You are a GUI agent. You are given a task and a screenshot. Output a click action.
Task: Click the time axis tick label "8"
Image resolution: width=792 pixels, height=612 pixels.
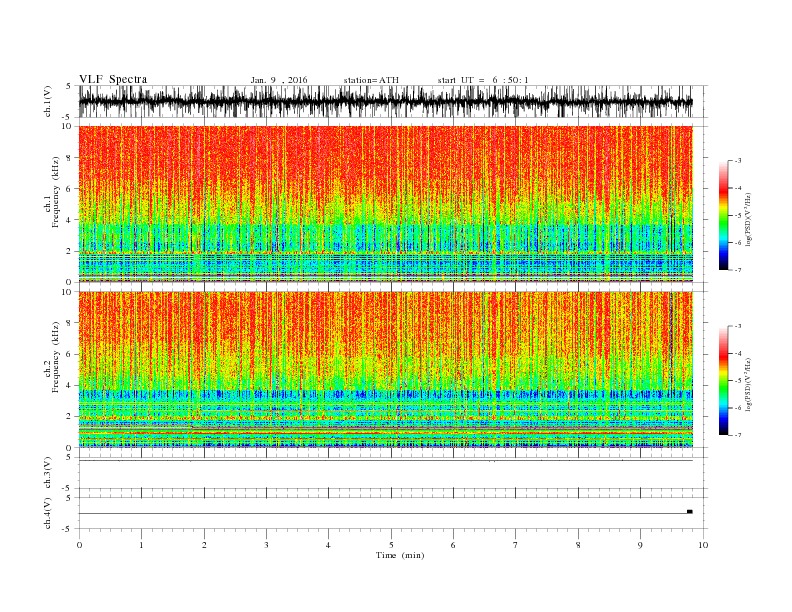point(578,545)
